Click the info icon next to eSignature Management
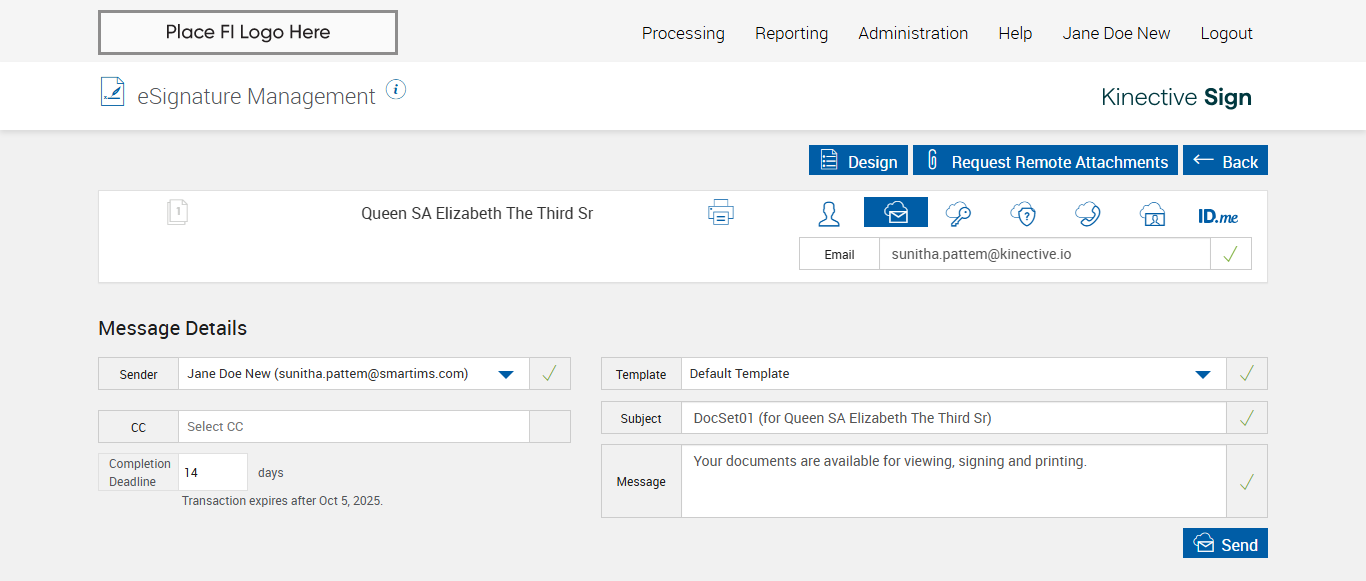The width and height of the screenshot is (1366, 581). [x=396, y=90]
